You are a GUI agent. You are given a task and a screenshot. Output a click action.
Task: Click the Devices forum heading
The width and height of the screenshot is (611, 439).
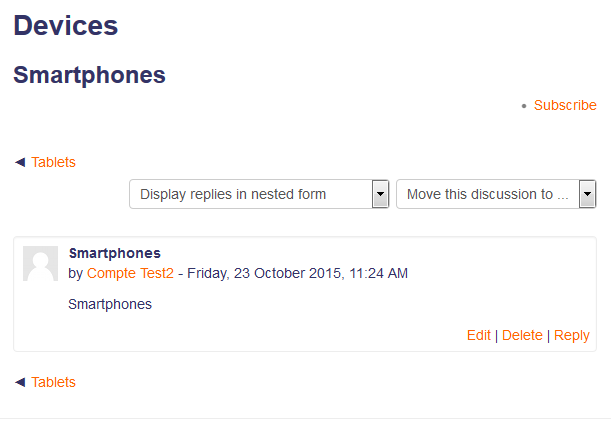coord(65,26)
